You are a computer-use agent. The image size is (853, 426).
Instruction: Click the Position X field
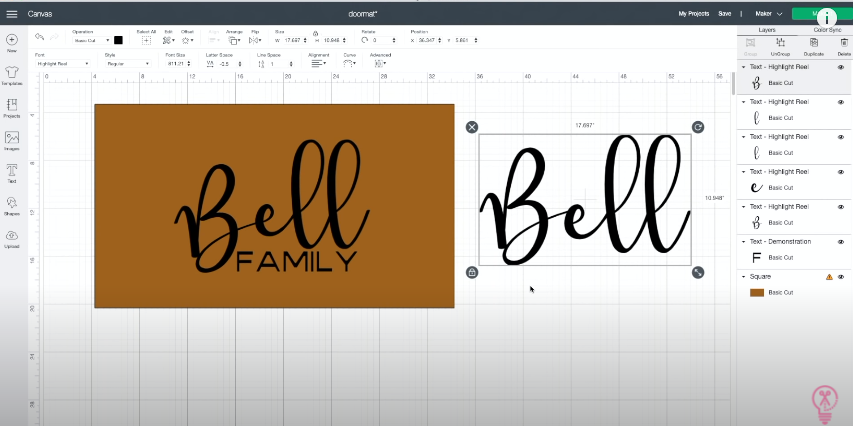pyautogui.click(x=429, y=40)
